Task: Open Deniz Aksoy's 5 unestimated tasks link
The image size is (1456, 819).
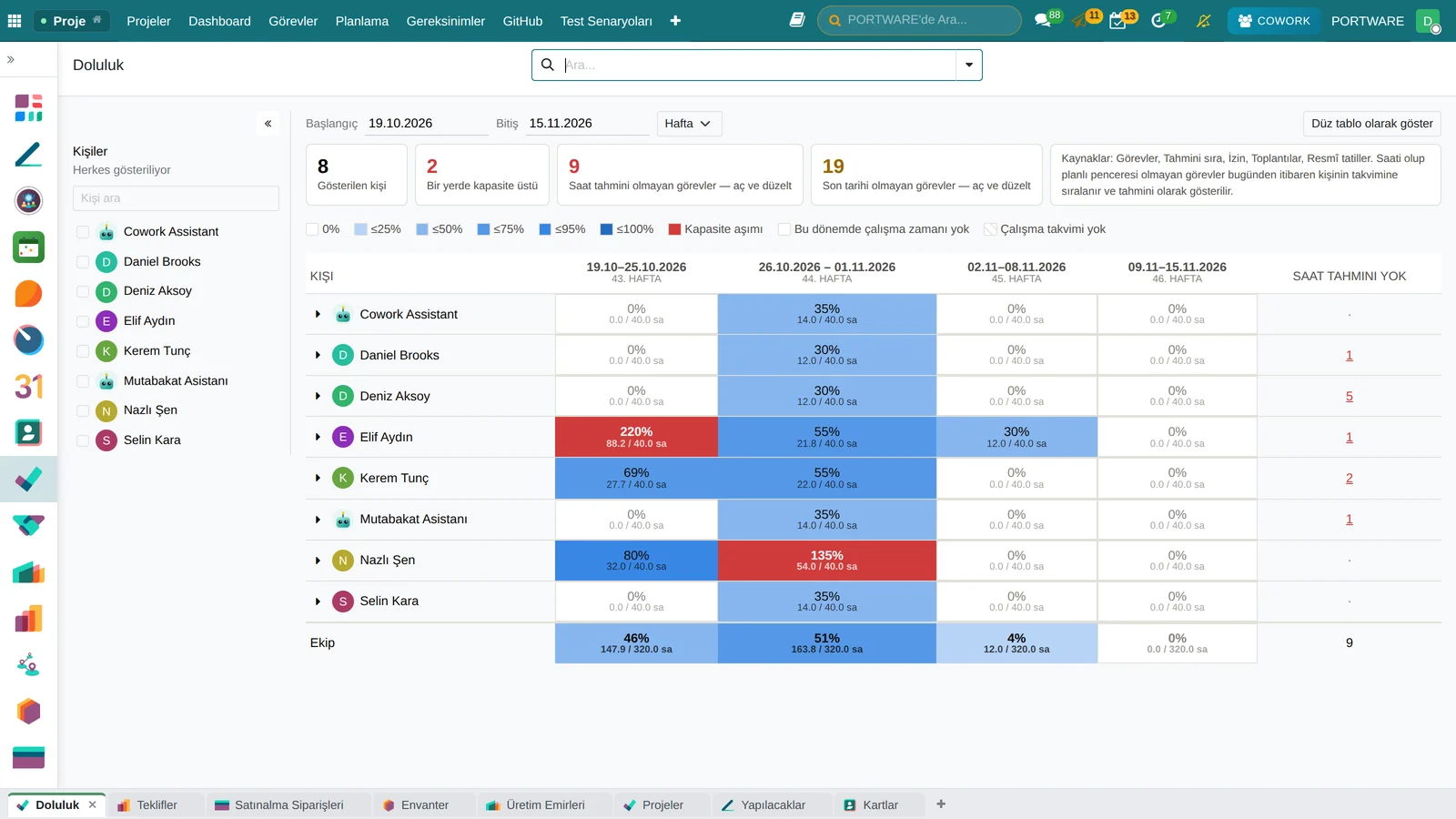Action: (1349, 396)
